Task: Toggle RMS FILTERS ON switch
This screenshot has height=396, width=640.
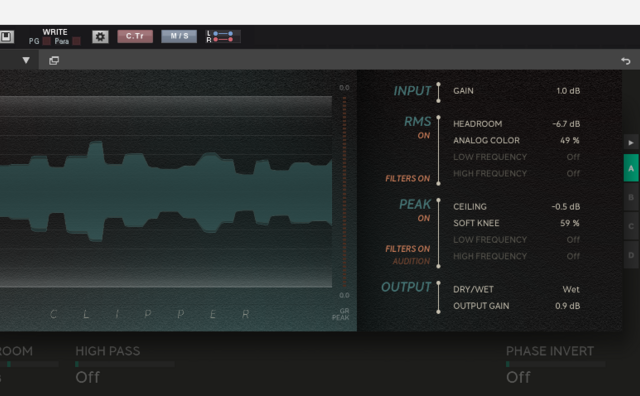Action: pos(407,178)
